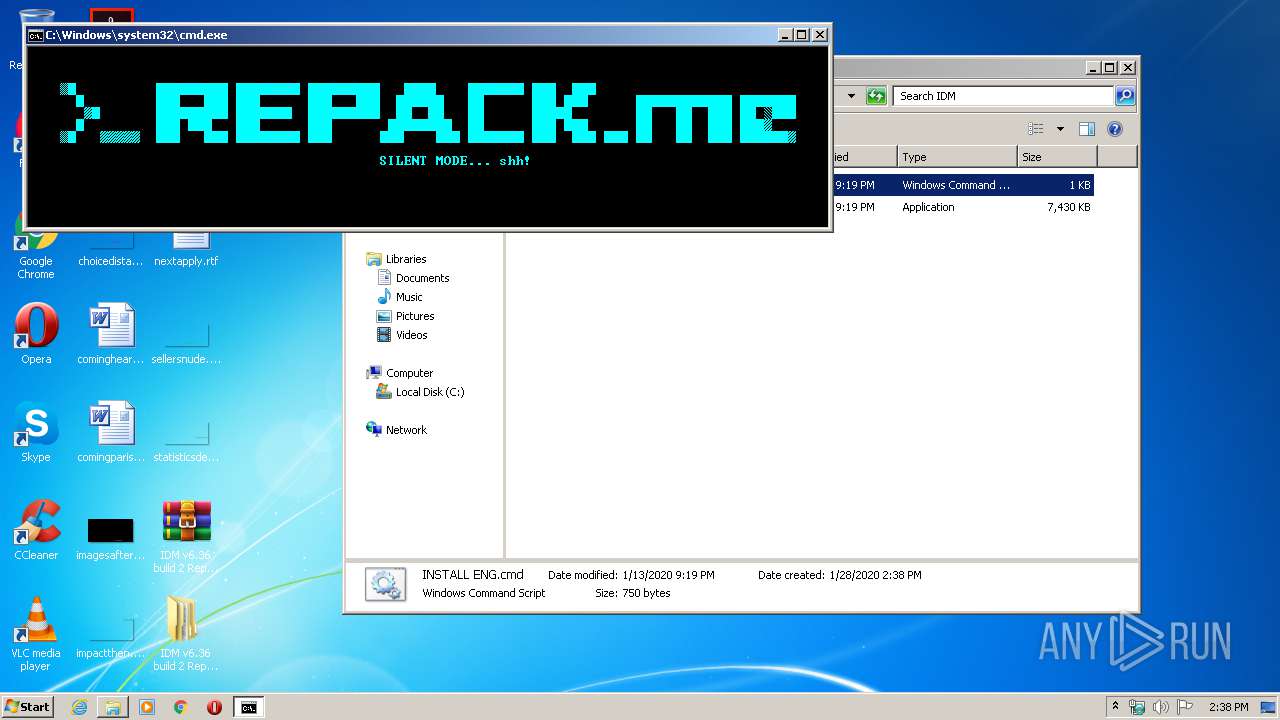Image resolution: width=1280 pixels, height=720 pixels.
Task: Open Windows Media Player taskbar icon
Action: 147,707
